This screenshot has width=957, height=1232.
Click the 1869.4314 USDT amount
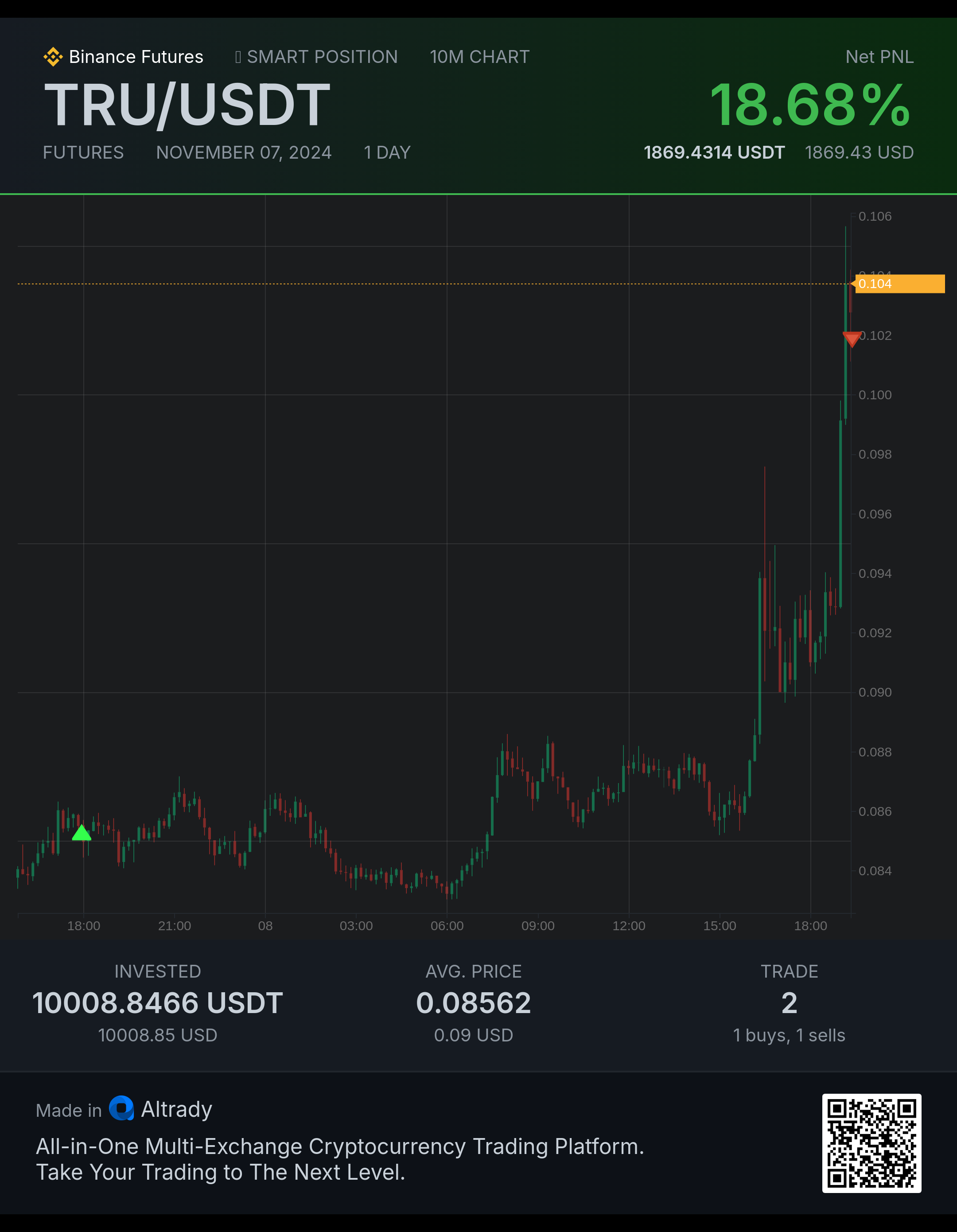tap(714, 152)
